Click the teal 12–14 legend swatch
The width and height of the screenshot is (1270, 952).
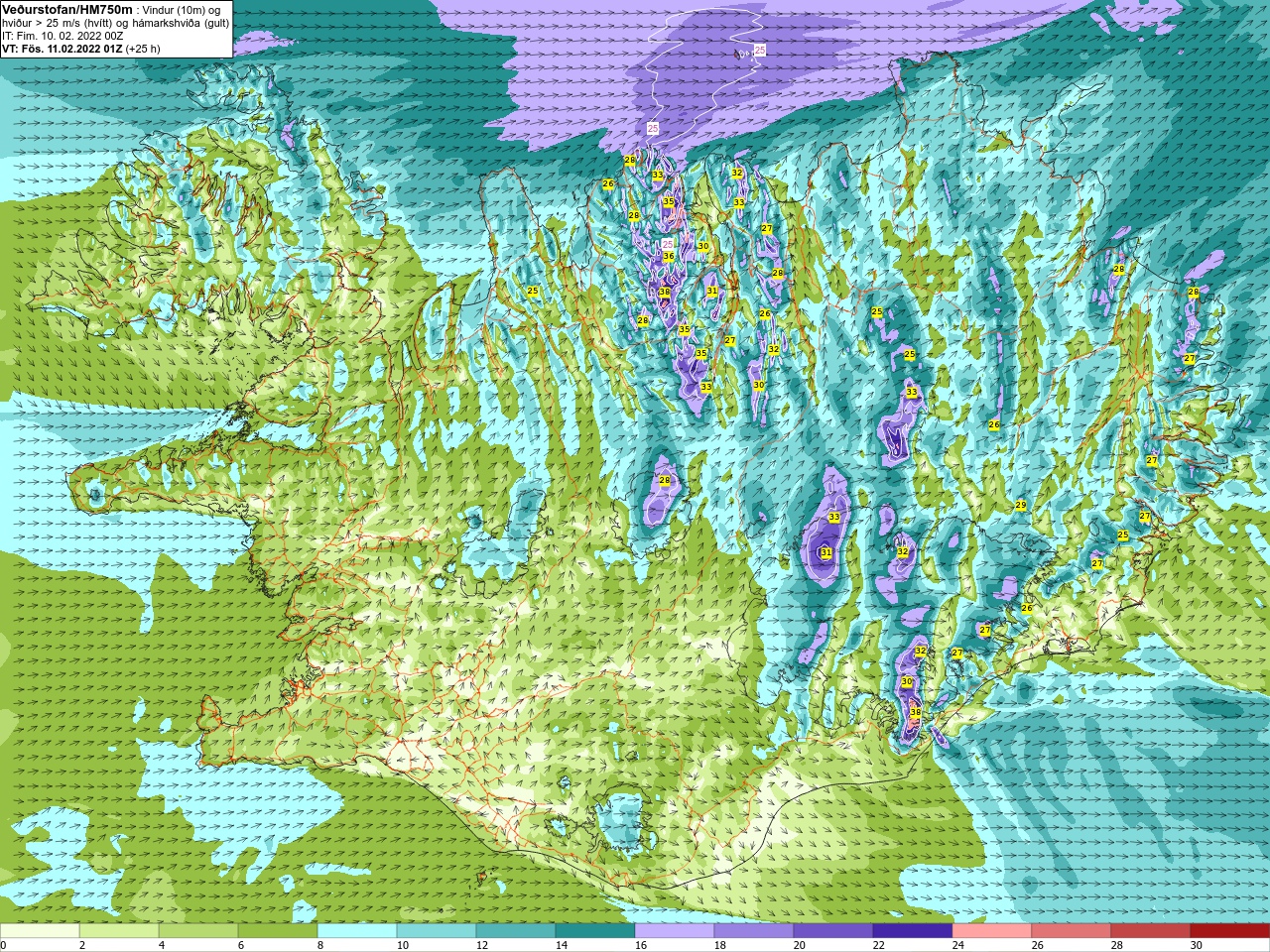pos(516,931)
